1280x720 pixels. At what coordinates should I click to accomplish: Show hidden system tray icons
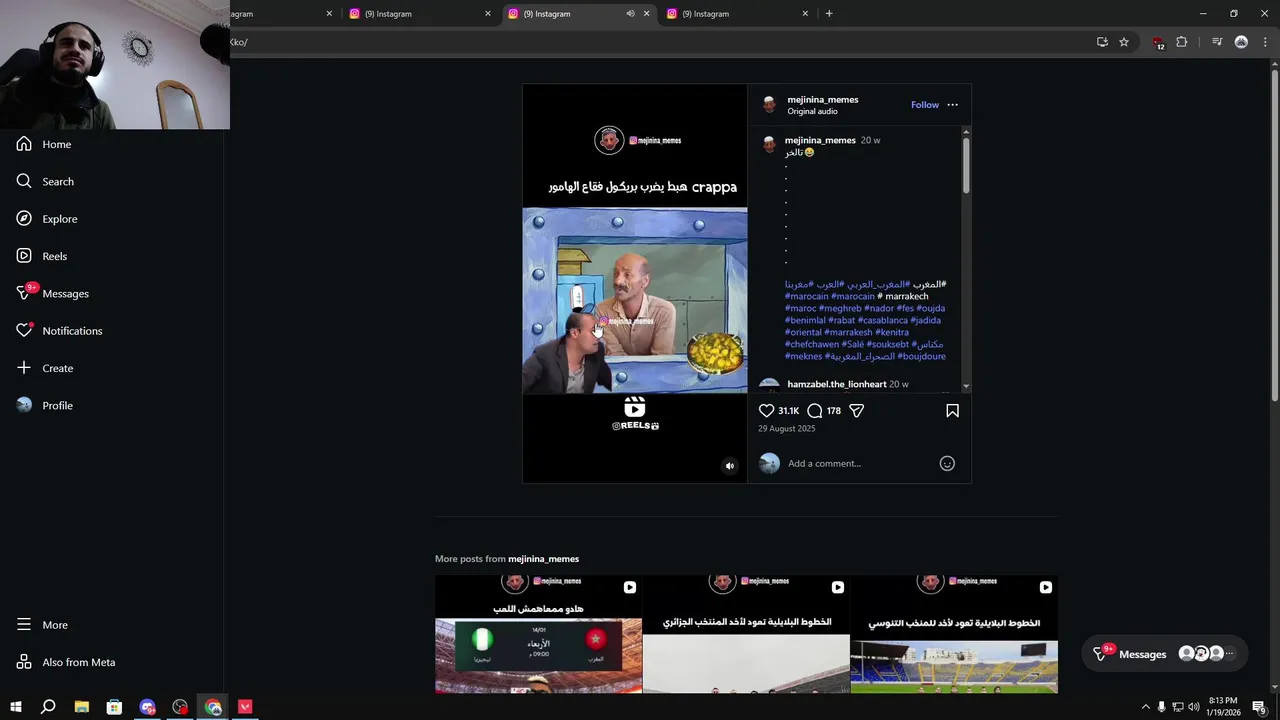(x=1145, y=707)
